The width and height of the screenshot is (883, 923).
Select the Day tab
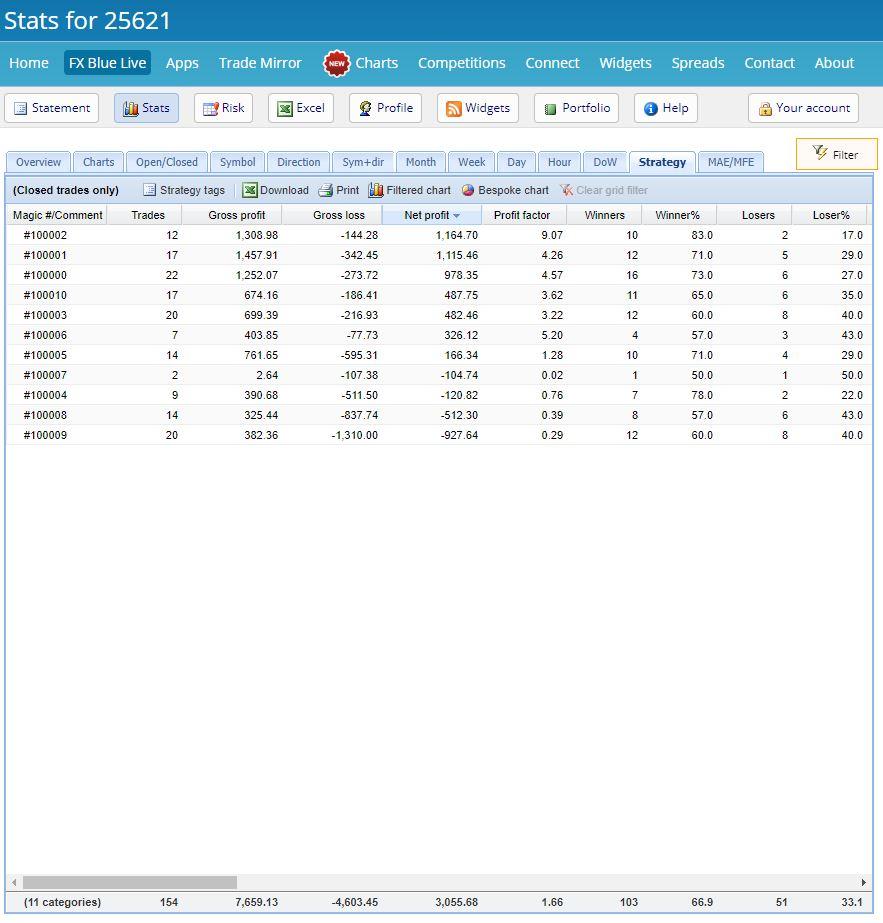tap(516, 162)
